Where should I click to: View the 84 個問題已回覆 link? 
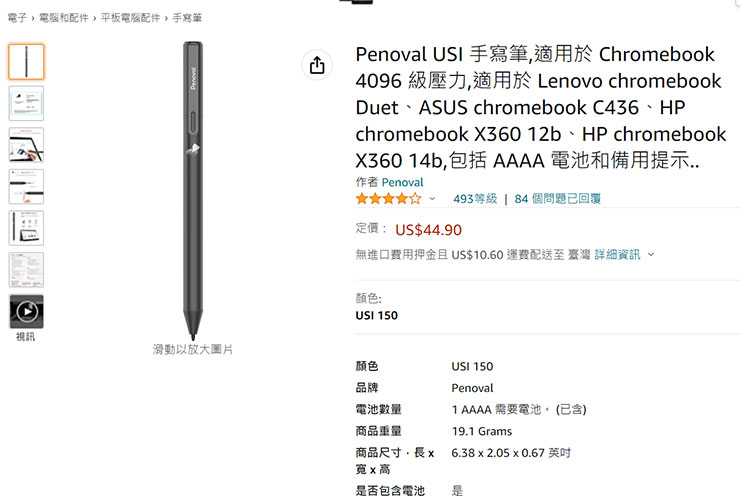[x=558, y=199]
